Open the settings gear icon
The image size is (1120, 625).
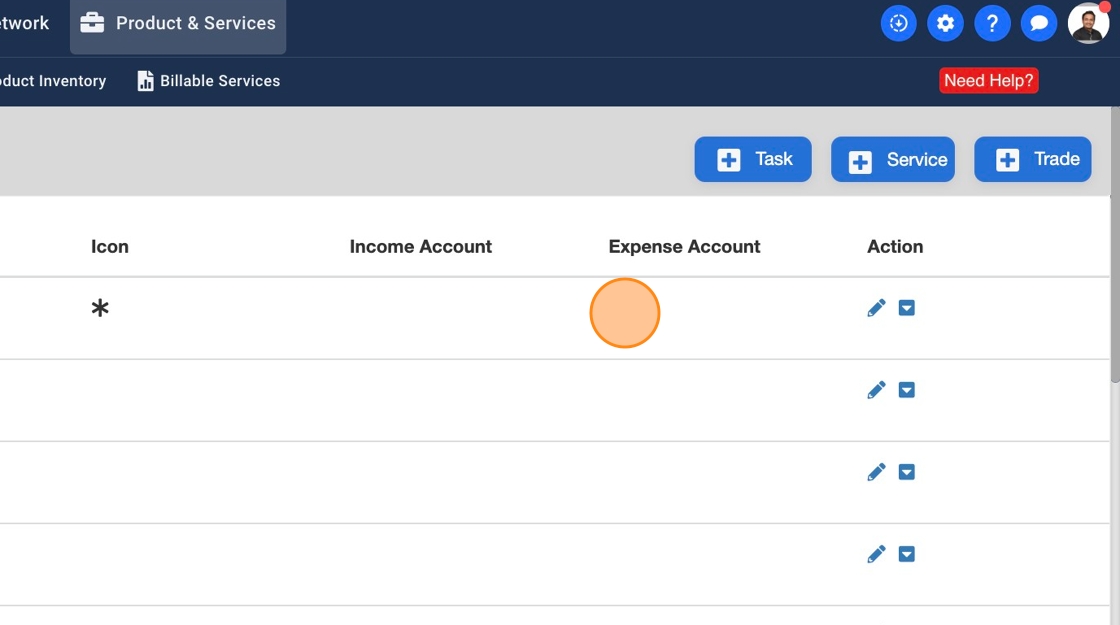945,23
